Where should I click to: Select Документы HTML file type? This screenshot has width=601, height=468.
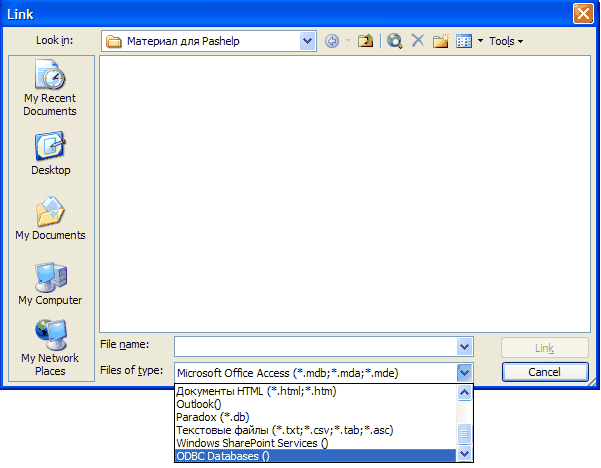coord(315,391)
